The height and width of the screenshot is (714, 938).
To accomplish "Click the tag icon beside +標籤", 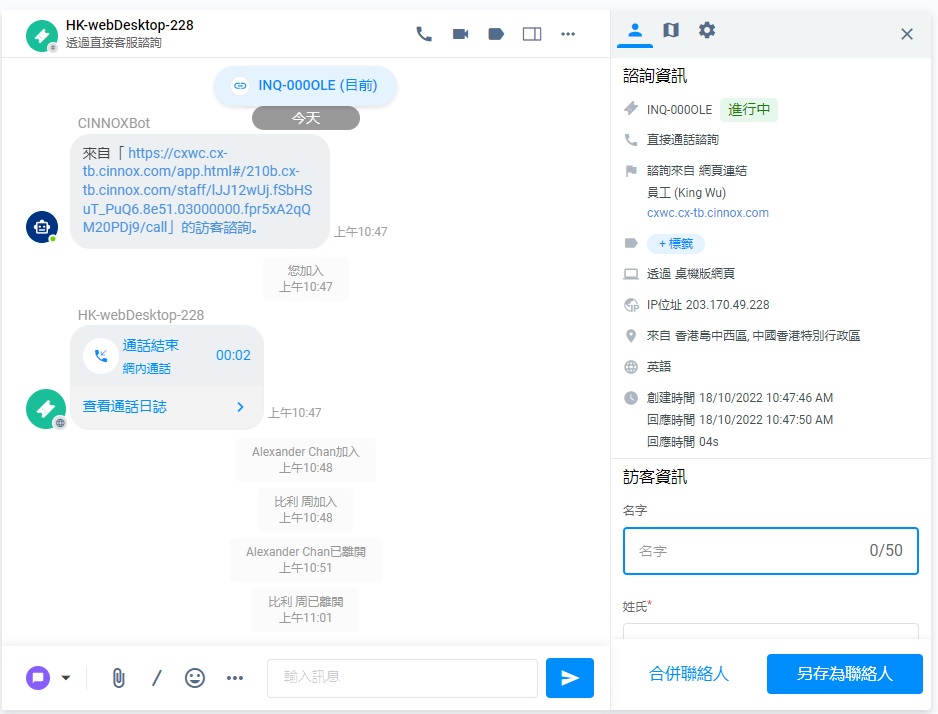I will tap(631, 243).
